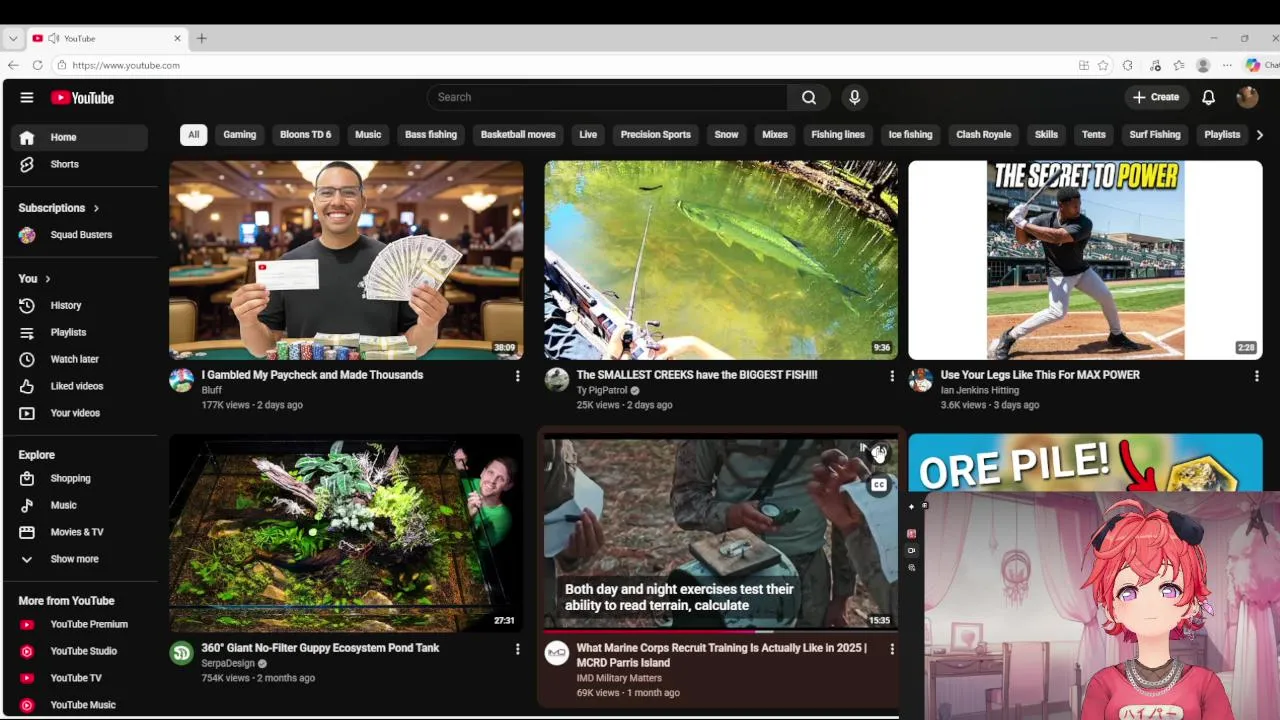Open Your videos in the sidebar
1280x720 pixels.
tap(80, 413)
